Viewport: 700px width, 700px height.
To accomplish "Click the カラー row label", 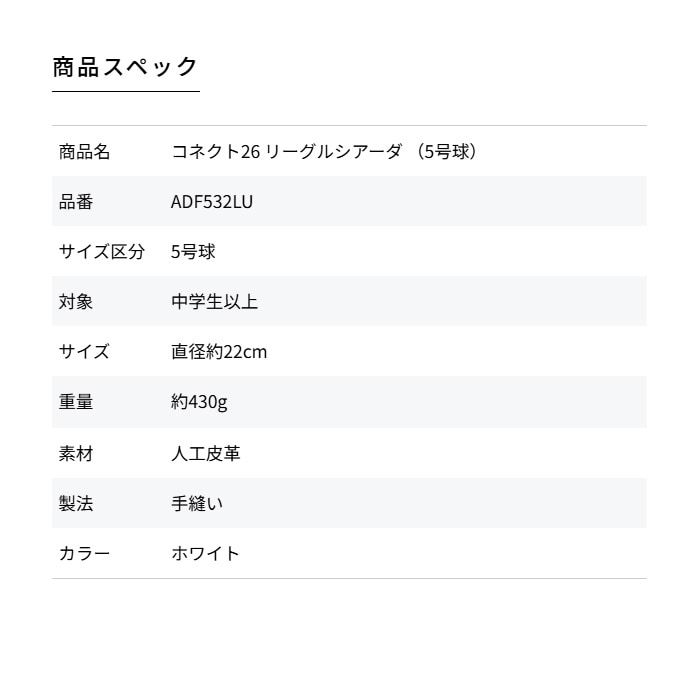I will (84, 554).
